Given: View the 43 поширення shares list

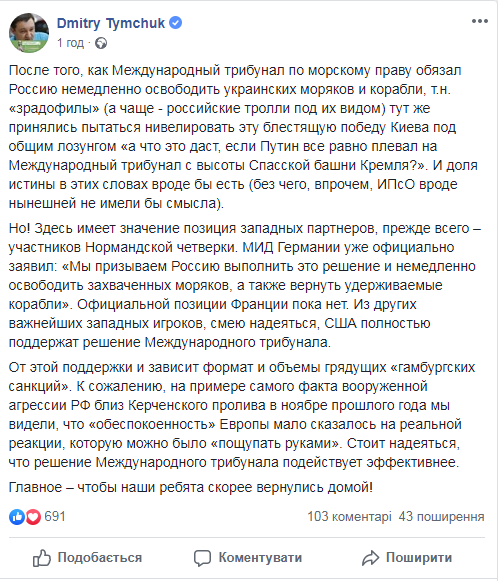Looking at the screenshot, I should 441,517.
